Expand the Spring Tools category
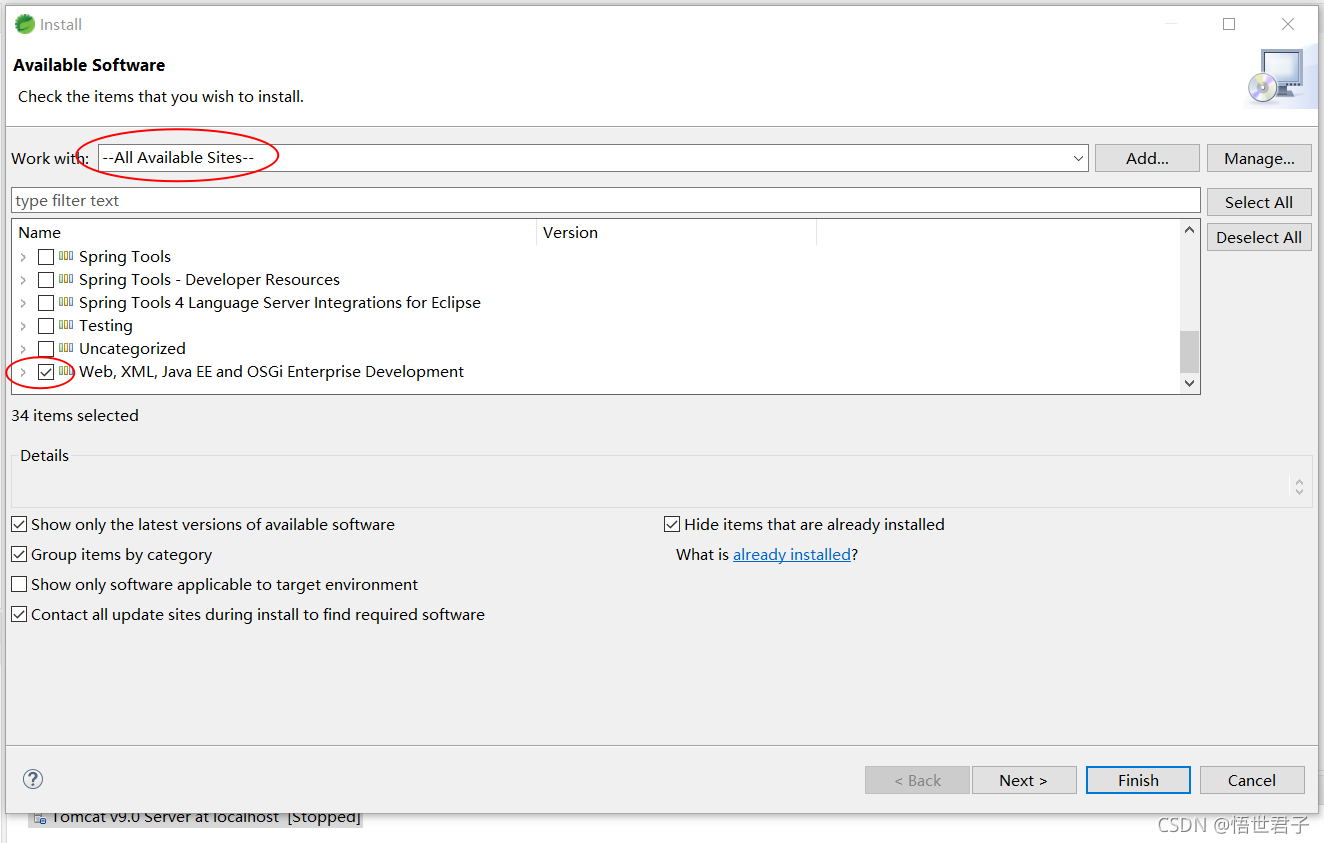The width and height of the screenshot is (1324, 843). 23,257
